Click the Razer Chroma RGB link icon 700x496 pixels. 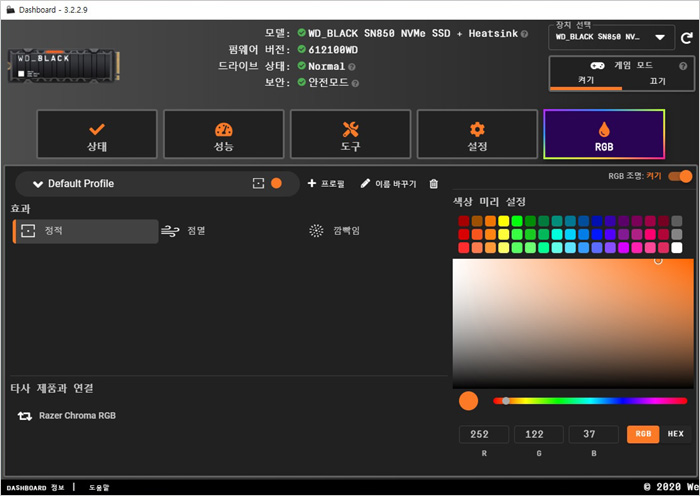click(x=25, y=416)
